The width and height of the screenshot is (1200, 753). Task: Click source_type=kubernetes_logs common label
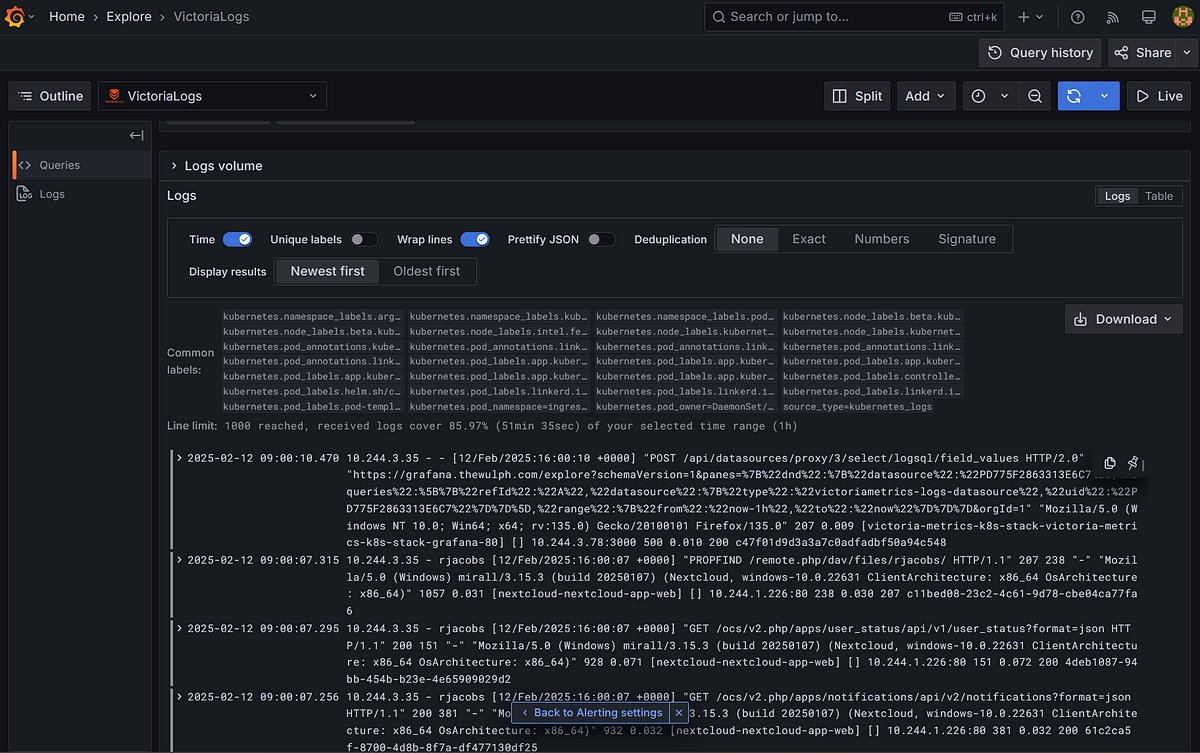[x=857, y=407]
